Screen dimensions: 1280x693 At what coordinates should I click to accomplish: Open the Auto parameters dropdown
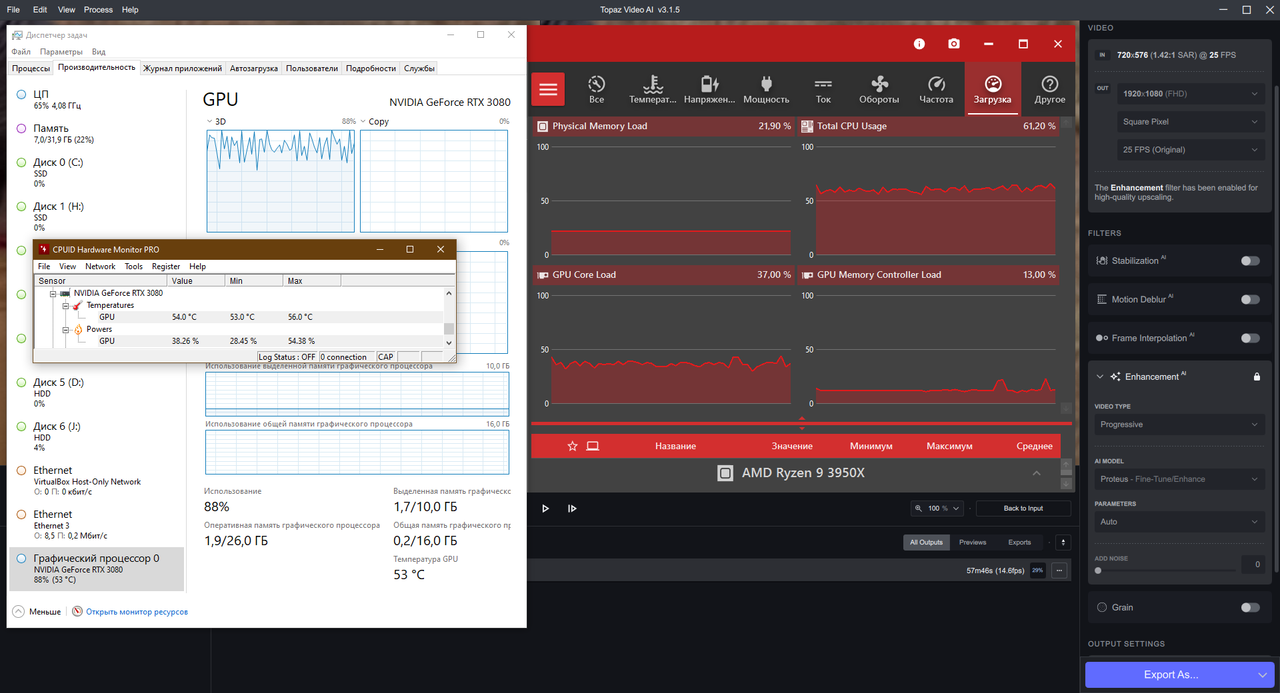(x=1180, y=522)
